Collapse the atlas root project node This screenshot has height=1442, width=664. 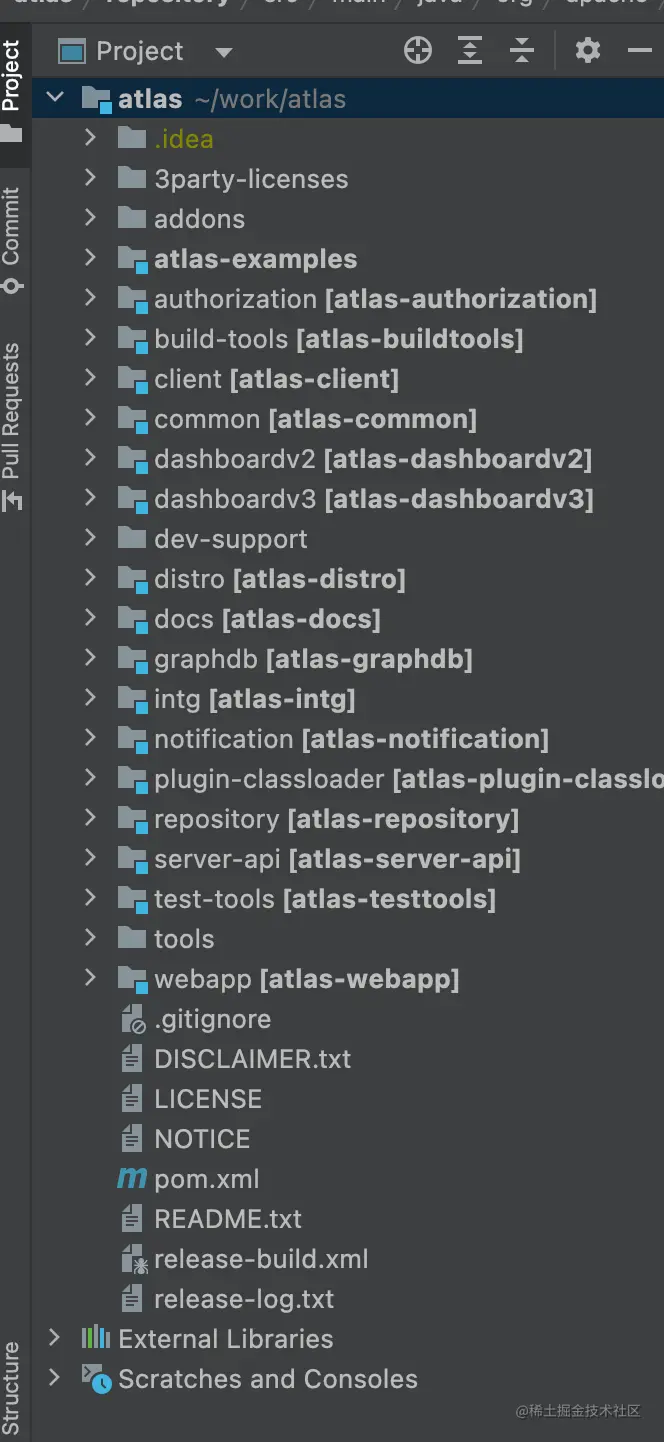56,98
